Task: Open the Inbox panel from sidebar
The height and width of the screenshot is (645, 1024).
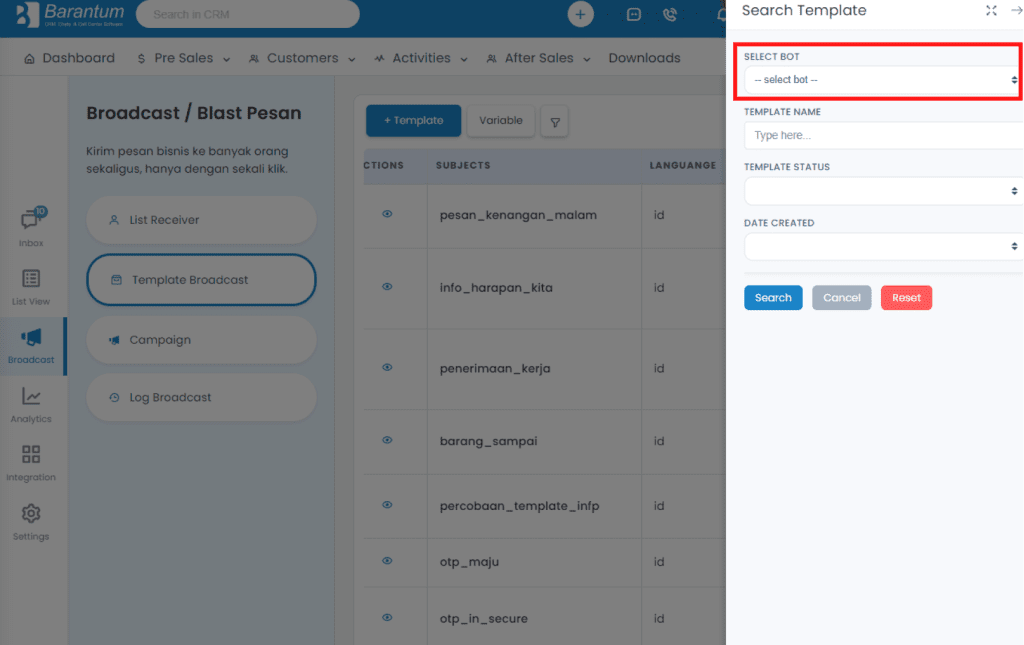Action: [x=31, y=227]
